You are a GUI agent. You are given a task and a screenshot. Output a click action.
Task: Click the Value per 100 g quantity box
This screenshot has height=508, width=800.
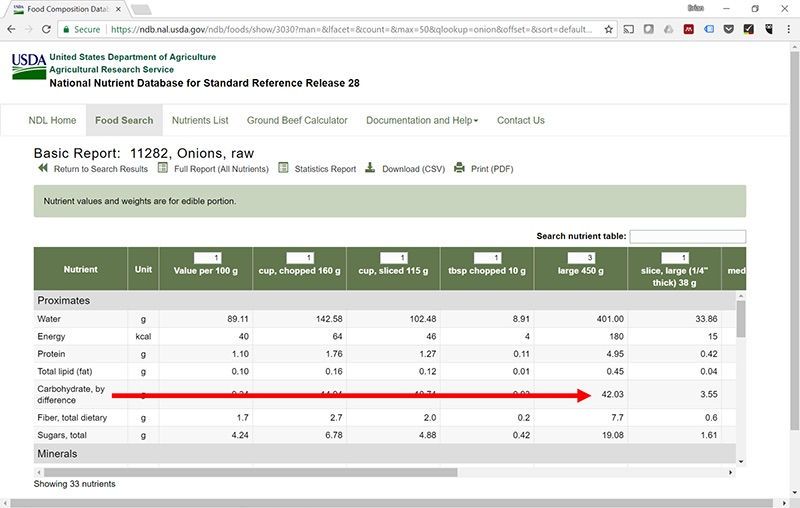[207, 258]
